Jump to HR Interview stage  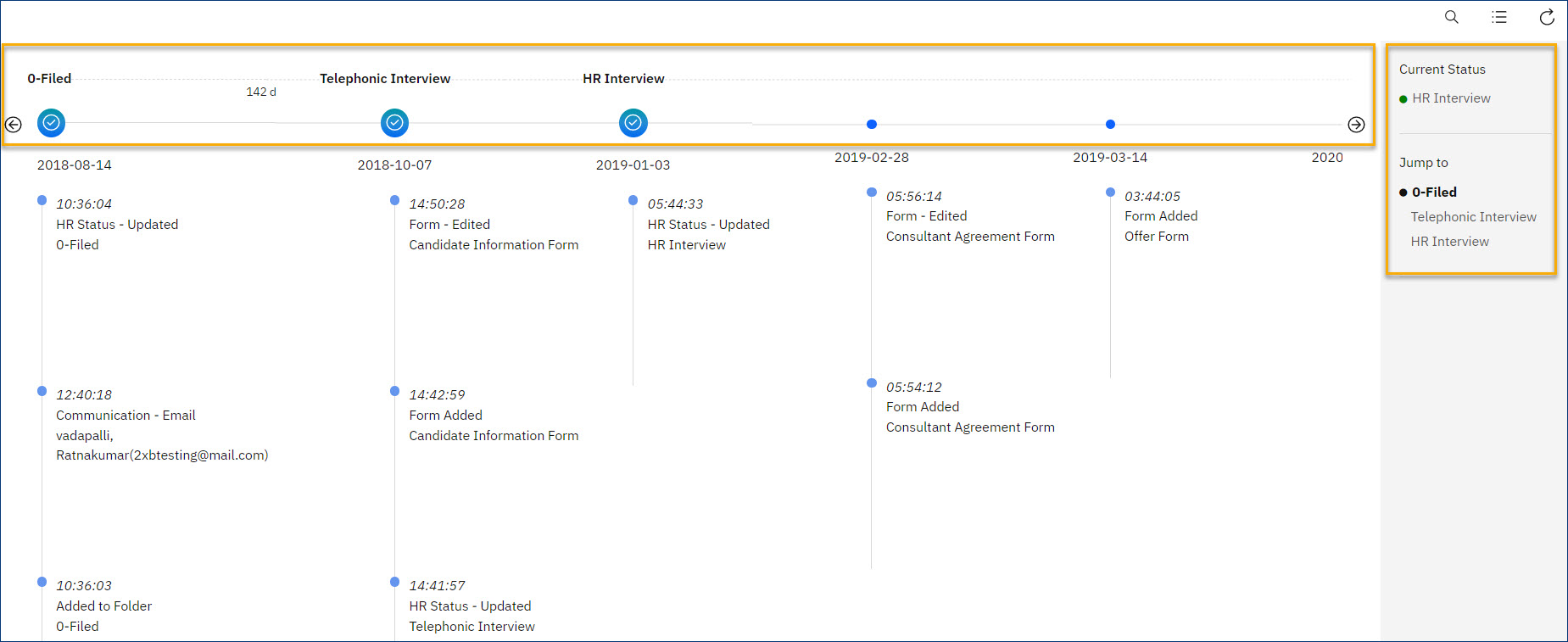[1449, 242]
